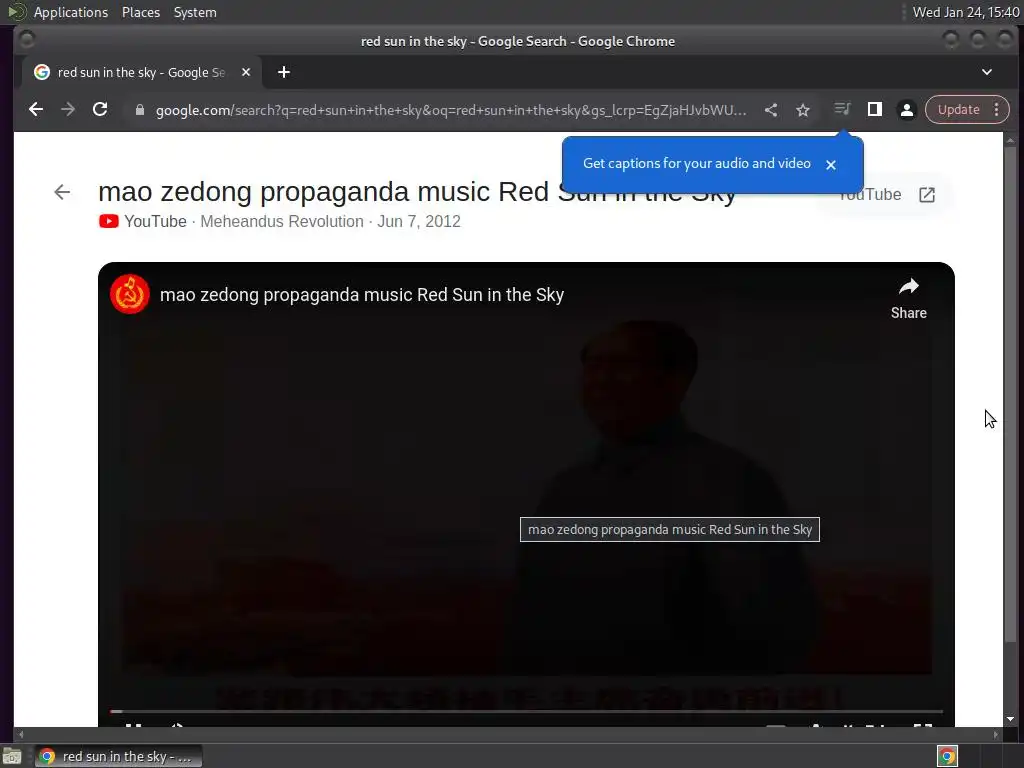Image resolution: width=1024 pixels, height=768 pixels.
Task: Open site info via the lock icon
Action: pyautogui.click(x=139, y=110)
